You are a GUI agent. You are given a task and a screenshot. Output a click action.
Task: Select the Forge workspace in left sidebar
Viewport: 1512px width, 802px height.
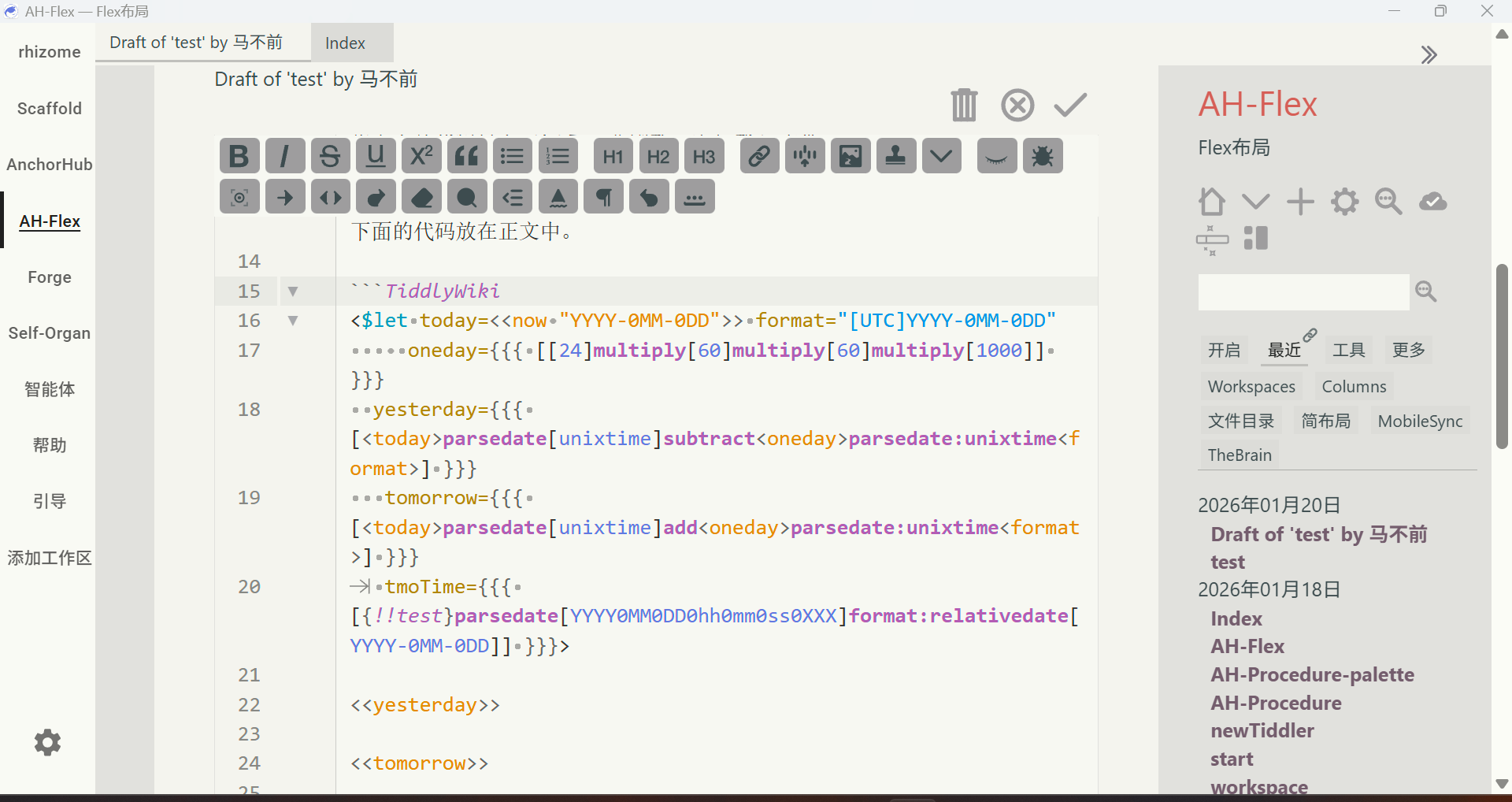(50, 277)
